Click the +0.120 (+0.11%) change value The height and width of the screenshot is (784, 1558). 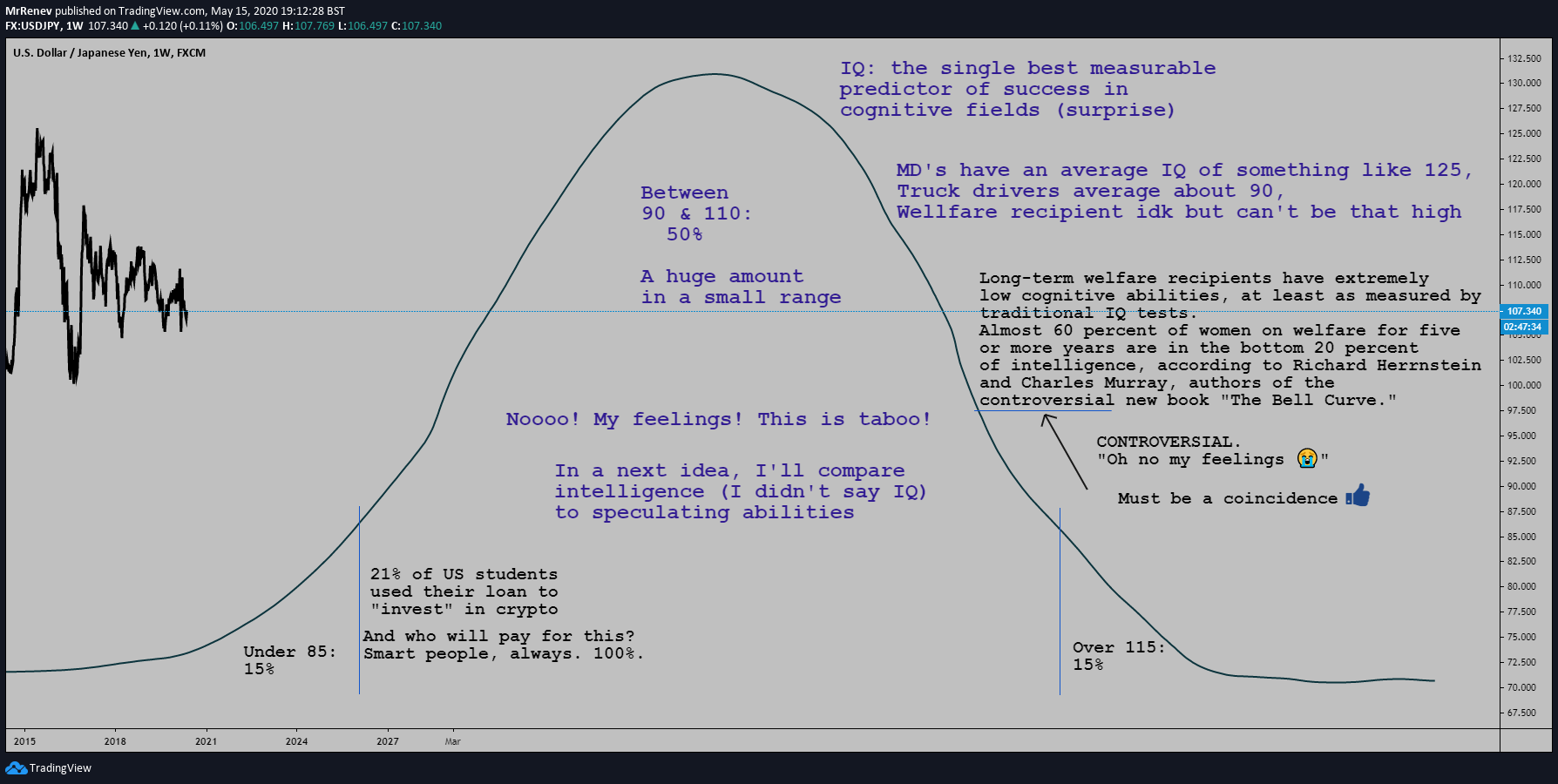pyautogui.click(x=183, y=26)
